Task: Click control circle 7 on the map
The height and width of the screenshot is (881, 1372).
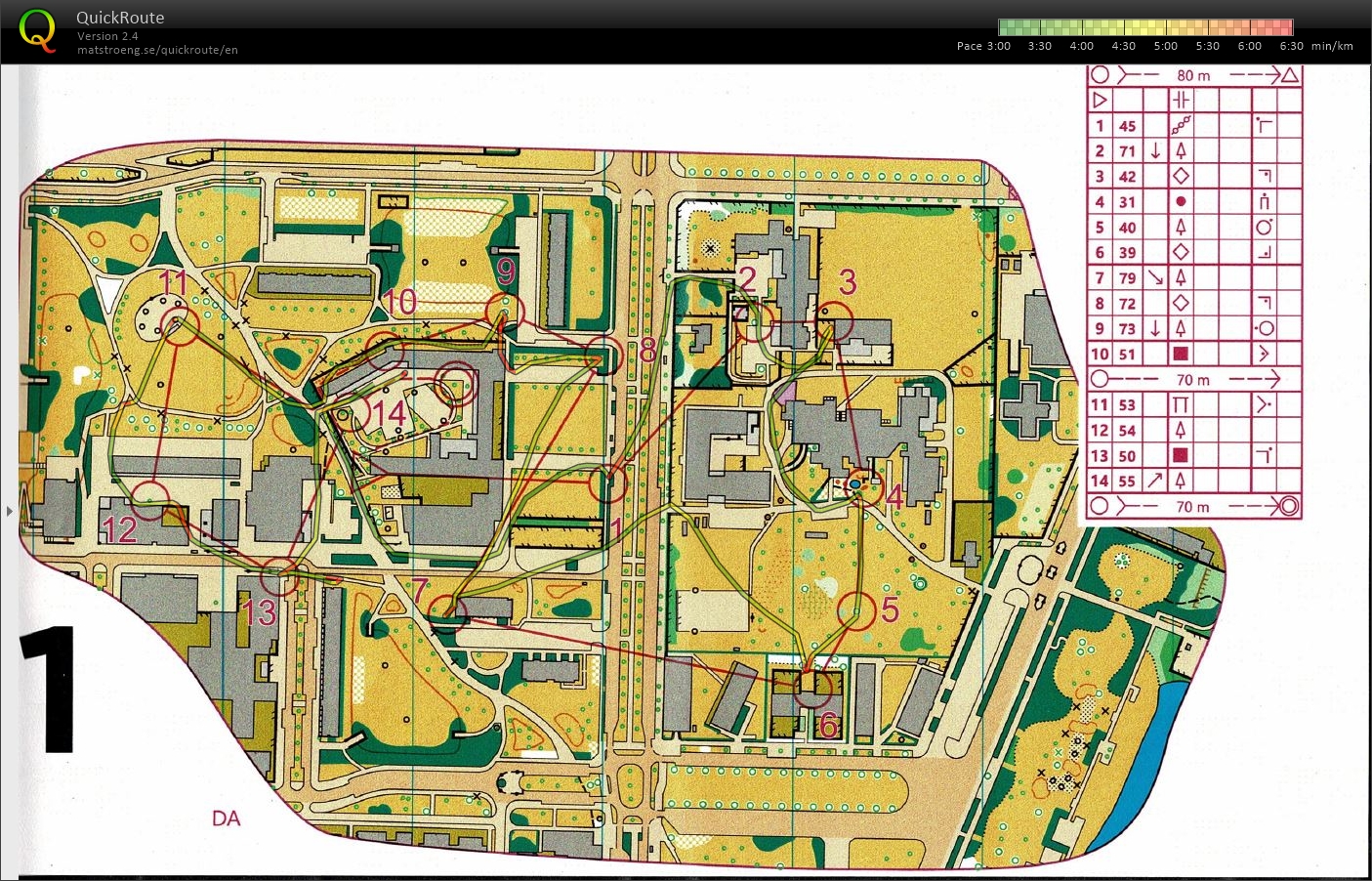Action: pyautogui.click(x=448, y=612)
